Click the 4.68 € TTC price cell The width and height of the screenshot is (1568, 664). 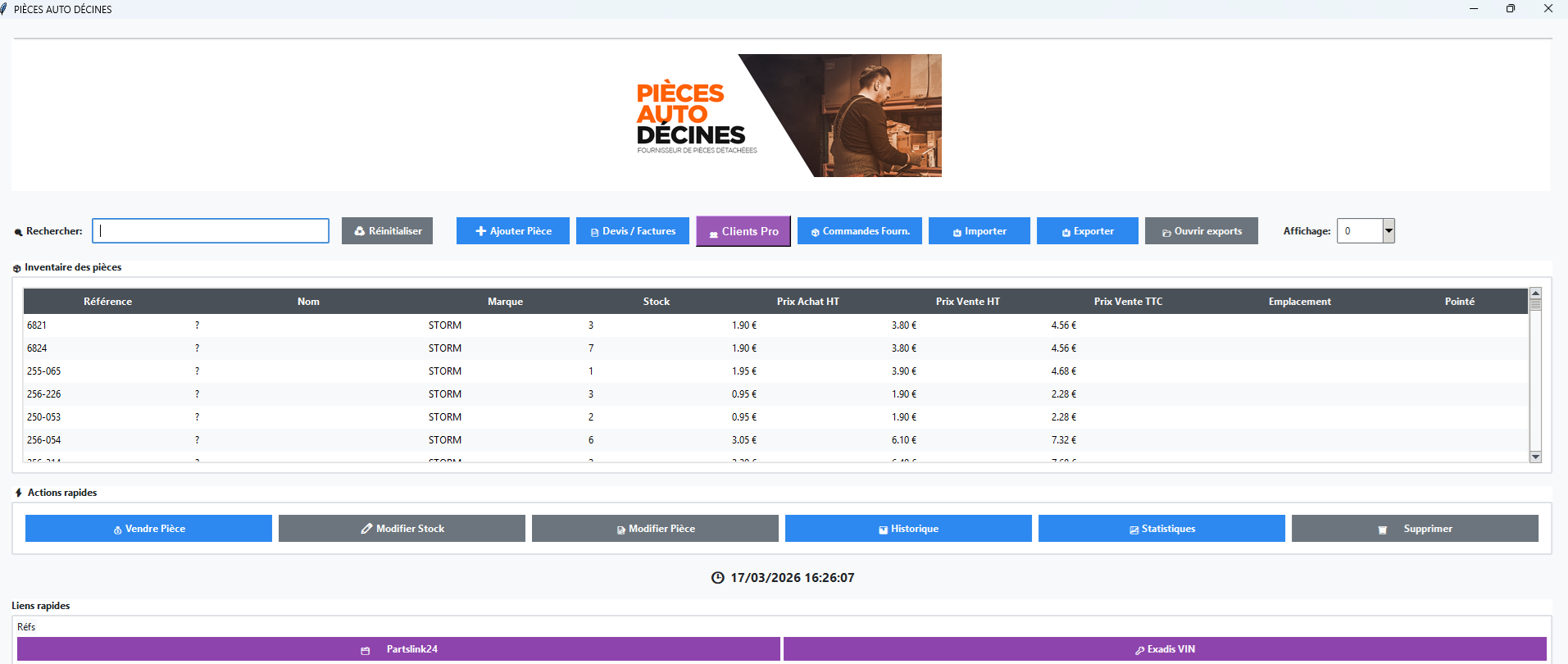(x=1064, y=371)
